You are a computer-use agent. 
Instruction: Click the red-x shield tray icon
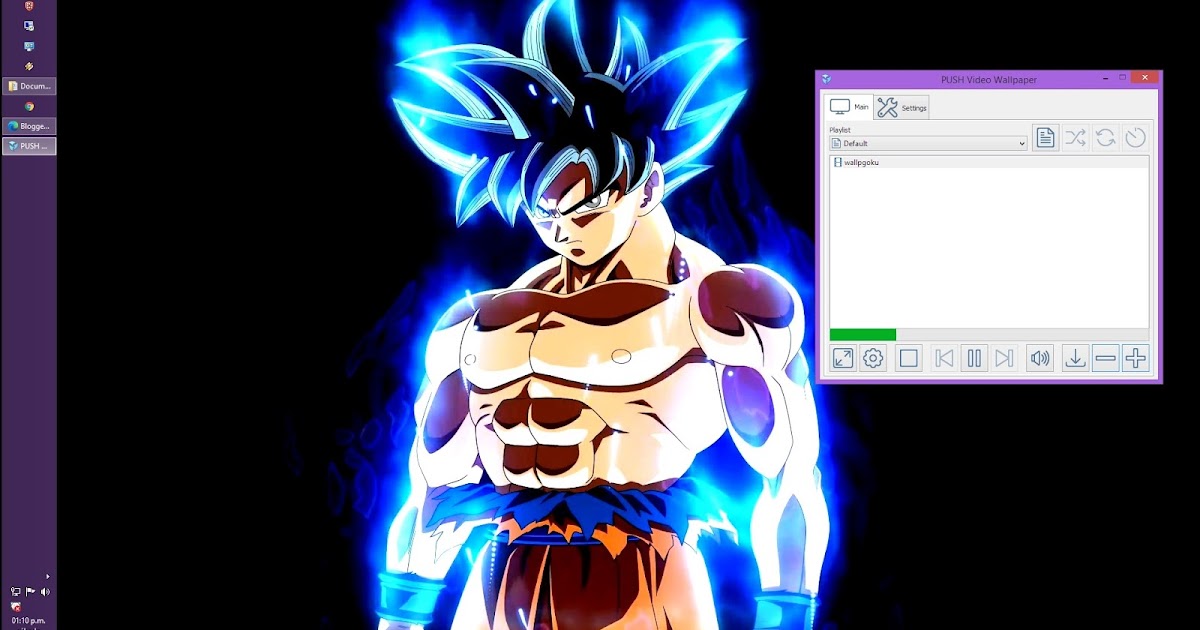coord(15,606)
